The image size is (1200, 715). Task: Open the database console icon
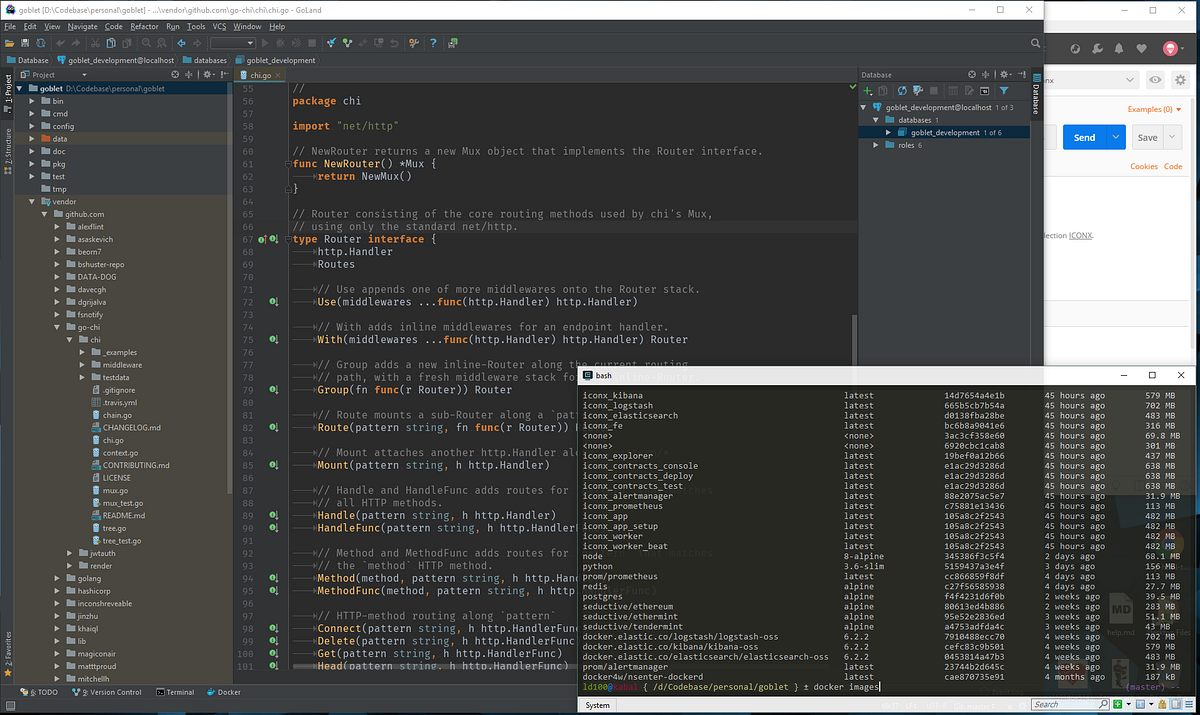tap(986, 90)
